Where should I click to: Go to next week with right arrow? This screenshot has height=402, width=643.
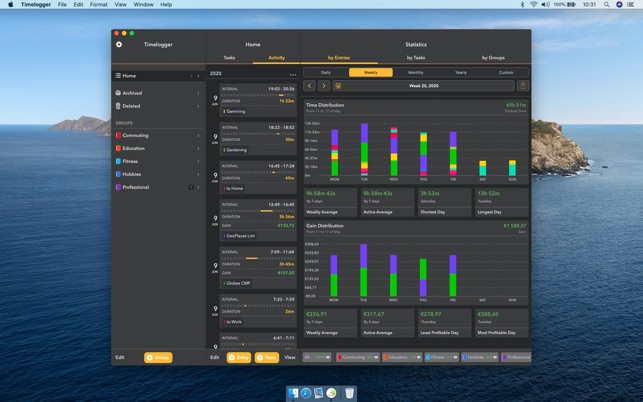coord(324,86)
